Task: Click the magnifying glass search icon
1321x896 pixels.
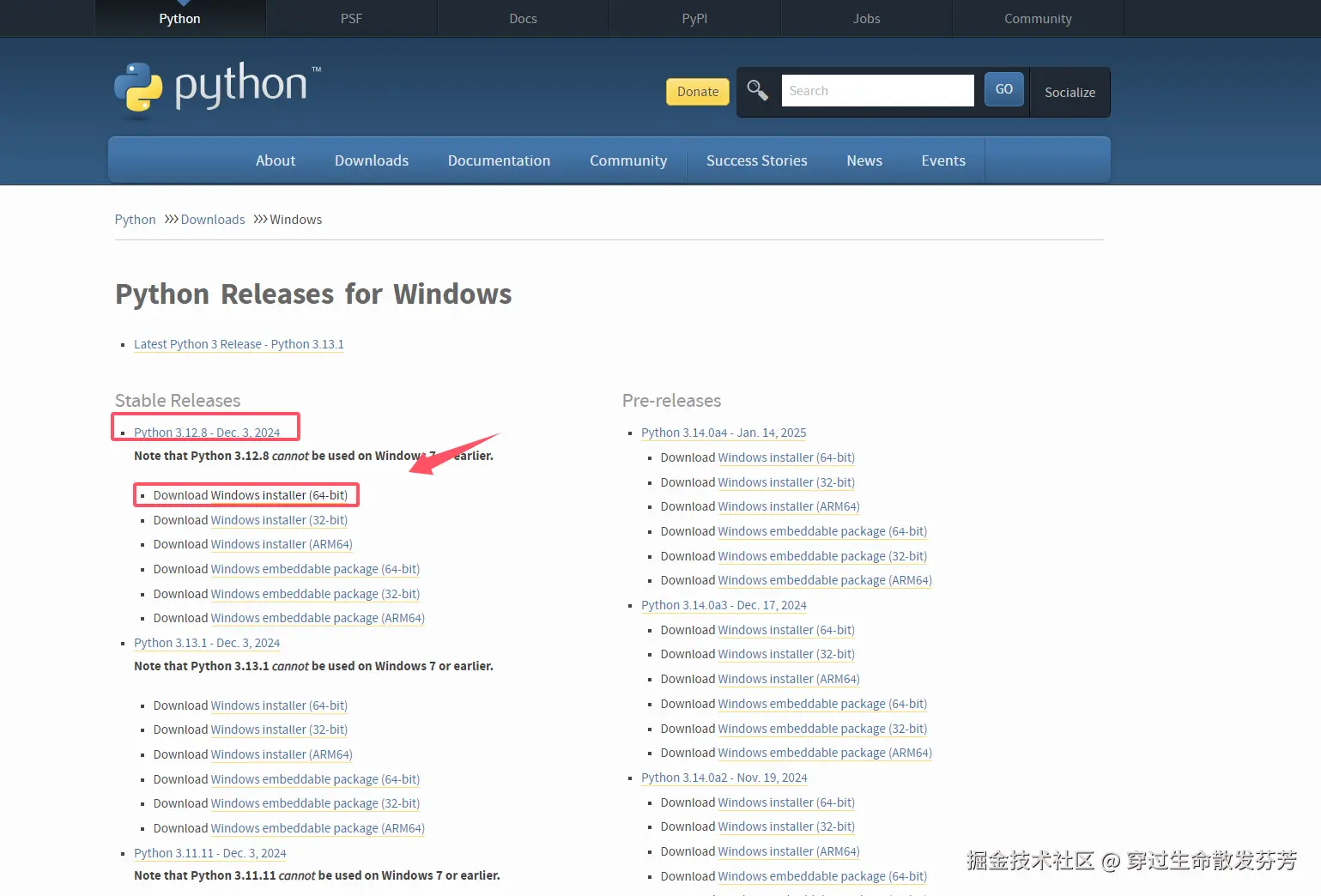Action: point(757,90)
